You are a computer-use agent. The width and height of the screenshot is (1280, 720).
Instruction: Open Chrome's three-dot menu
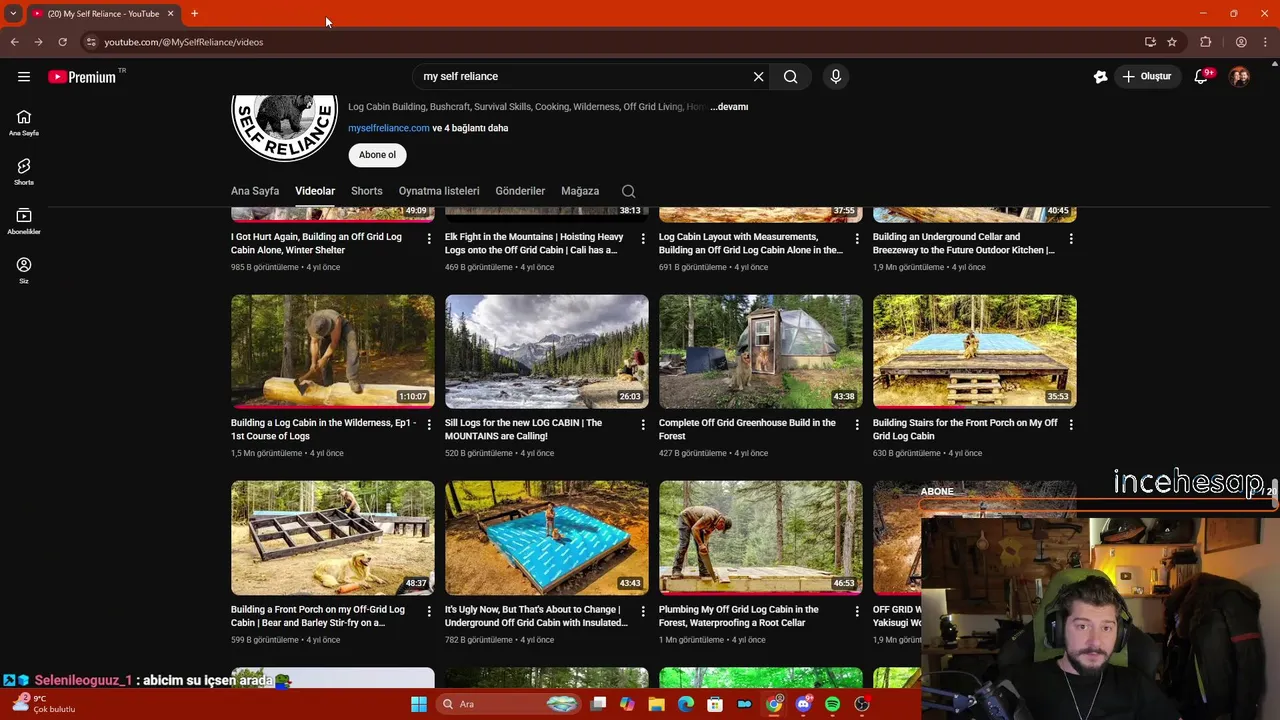click(x=1265, y=42)
